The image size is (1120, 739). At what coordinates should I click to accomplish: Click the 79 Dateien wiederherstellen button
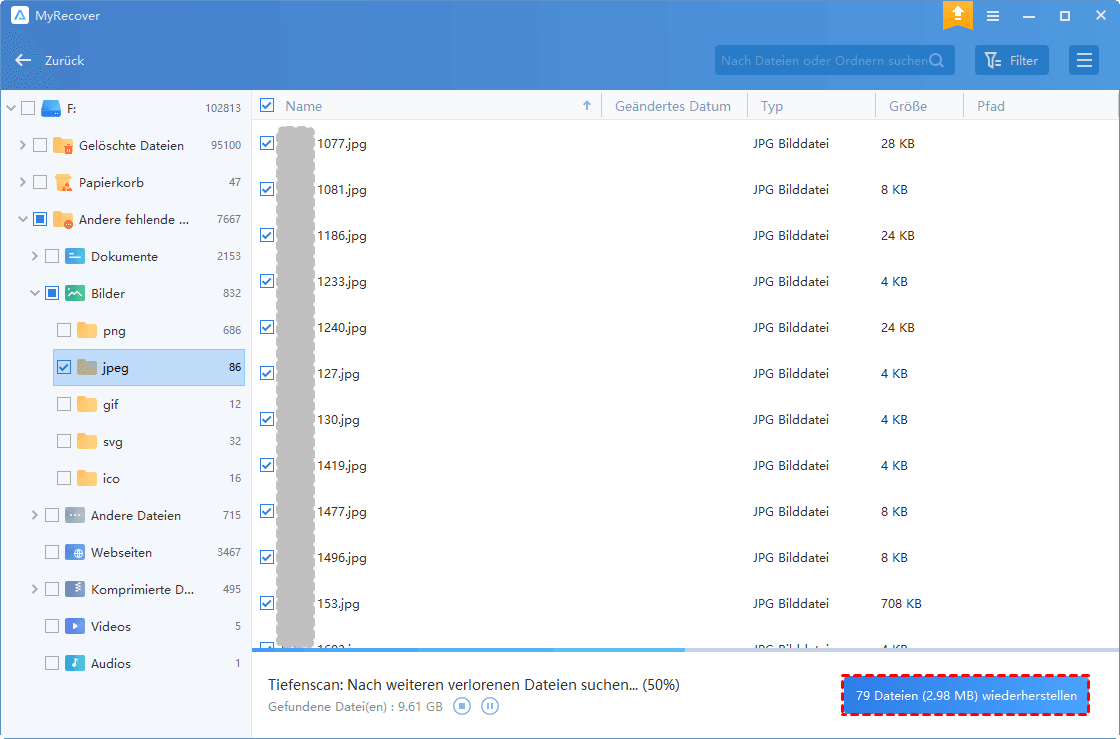click(x=966, y=695)
